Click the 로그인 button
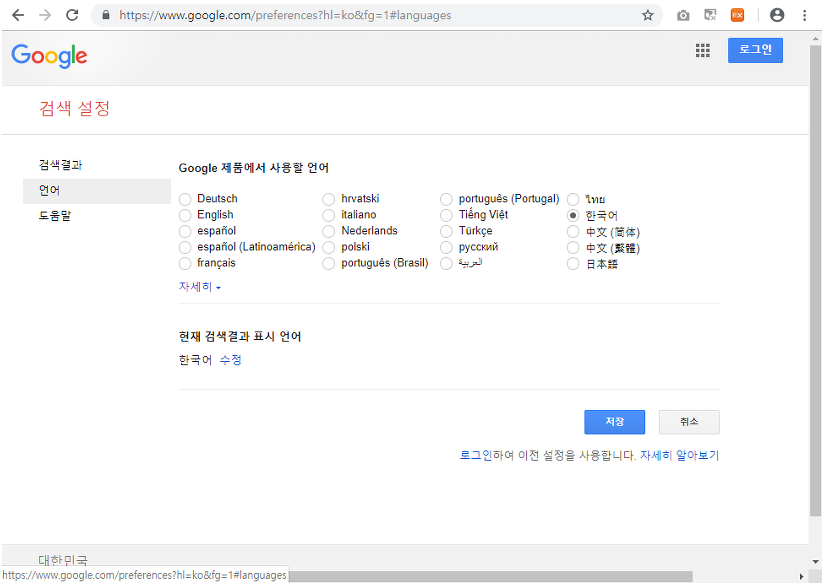The width and height of the screenshot is (823, 583). click(x=755, y=50)
